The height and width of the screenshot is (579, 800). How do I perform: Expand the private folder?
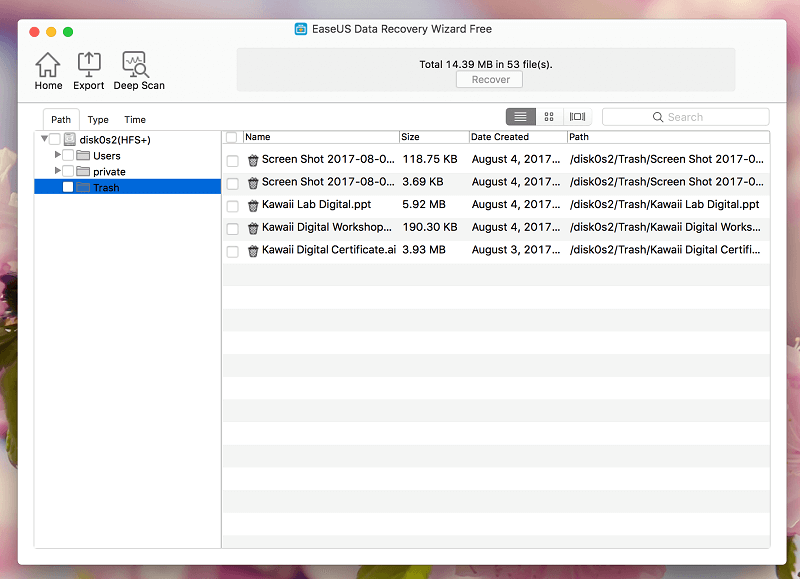point(58,170)
